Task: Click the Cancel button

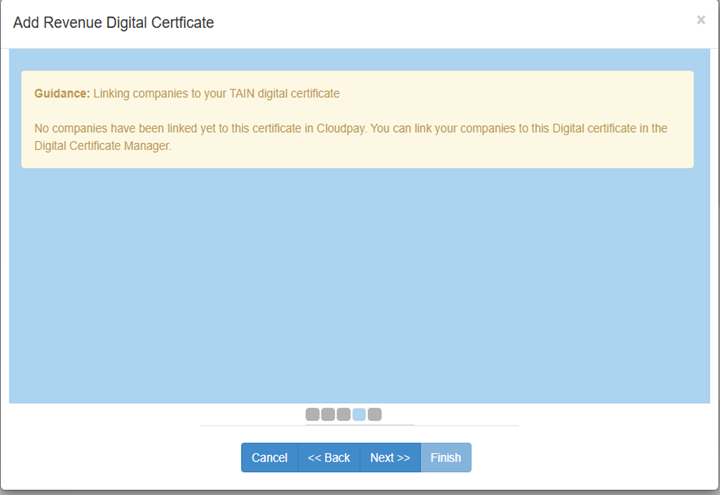Action: pyautogui.click(x=269, y=458)
